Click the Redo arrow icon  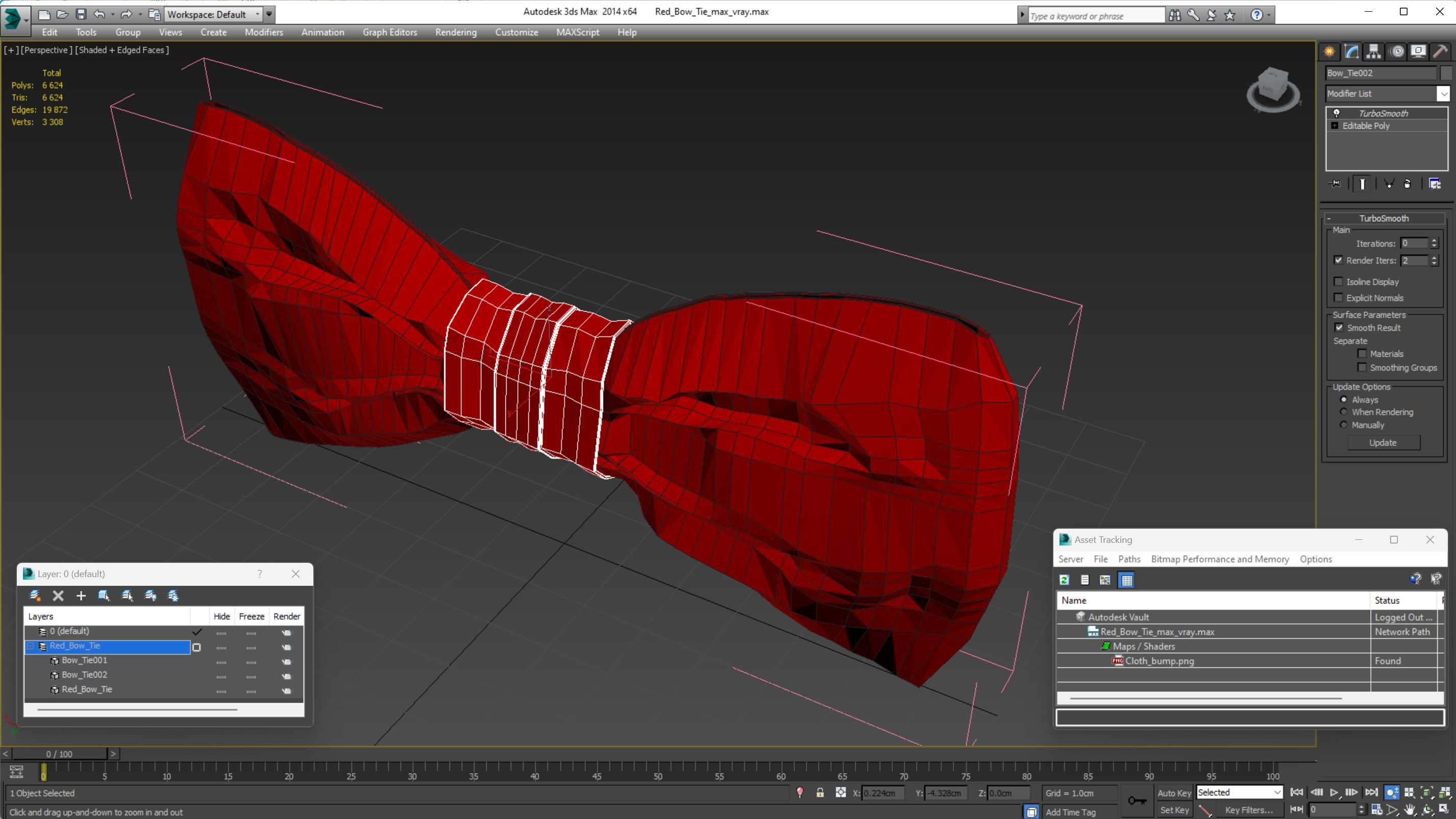point(127,14)
